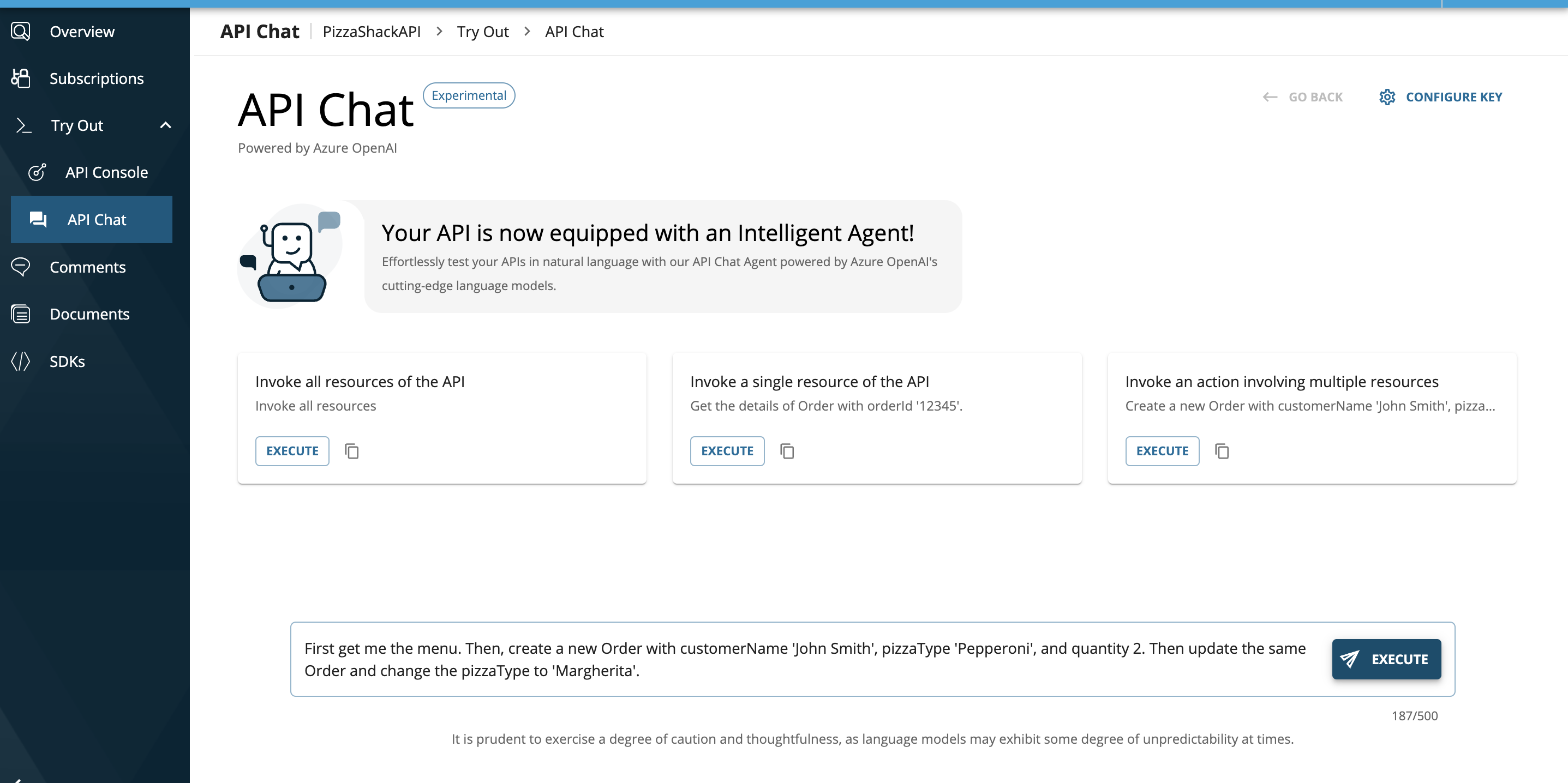This screenshot has width=1568, height=783.
Task: Copy the 'Invoke all resources' sample query
Action: 352,451
